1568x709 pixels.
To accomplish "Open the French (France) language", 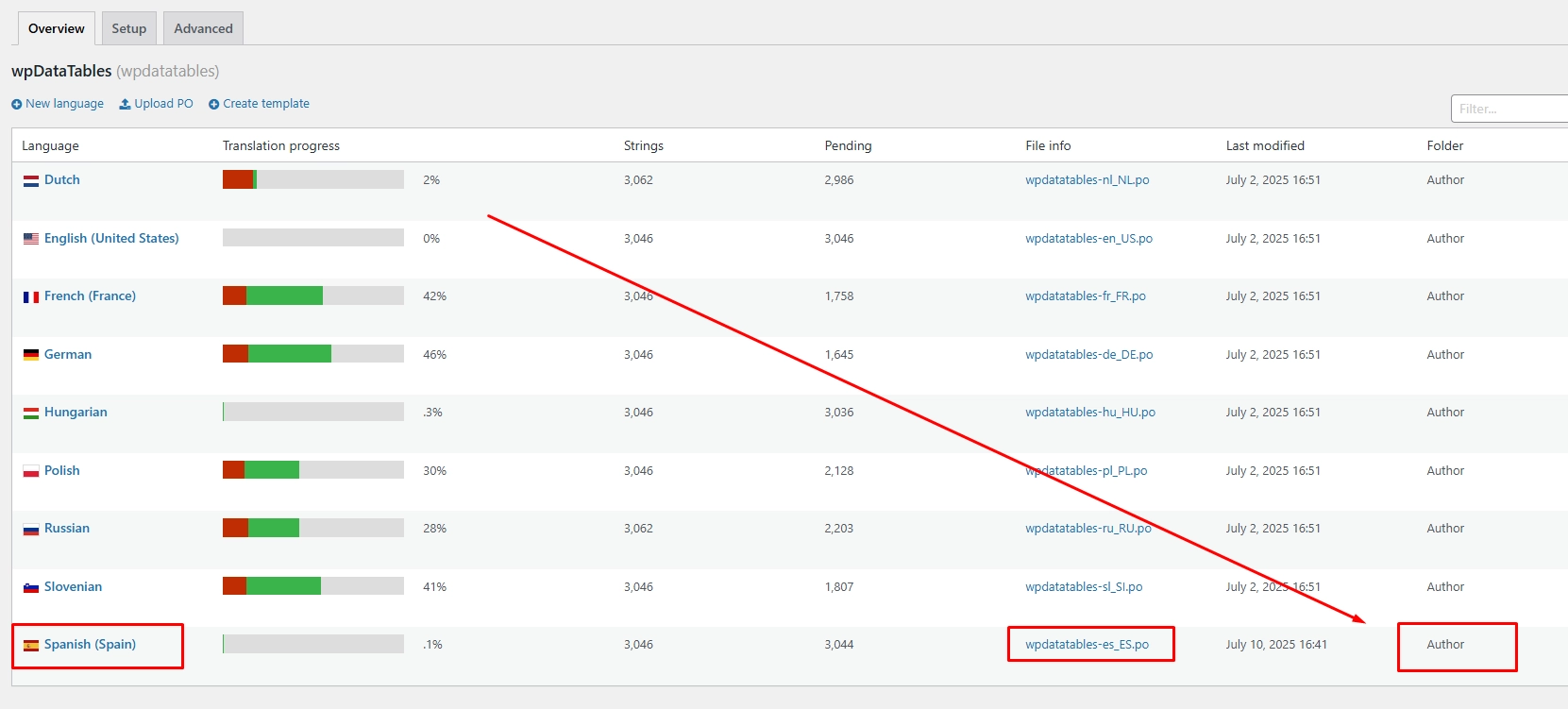I will (90, 295).
